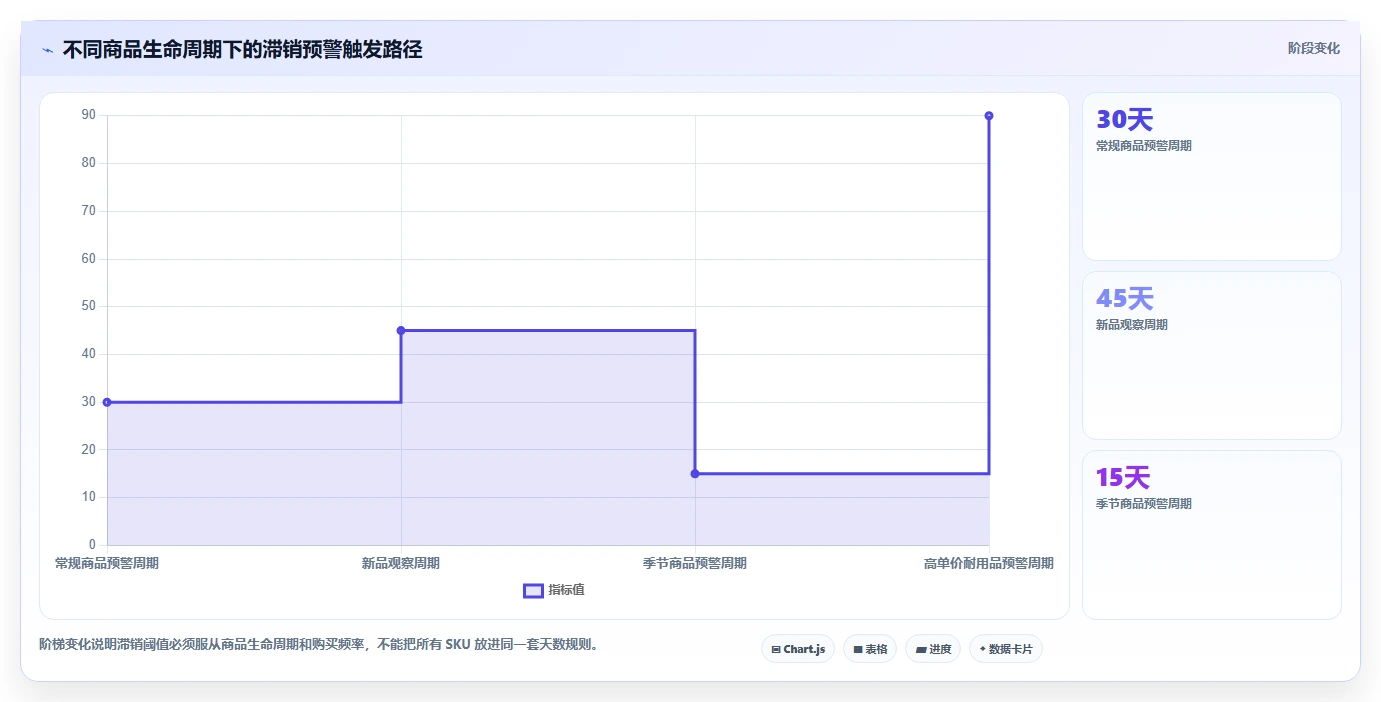Viewport: 1381px width, 702px height.
Task: Click the footnote text about 阶梯变化
Action: [321, 644]
